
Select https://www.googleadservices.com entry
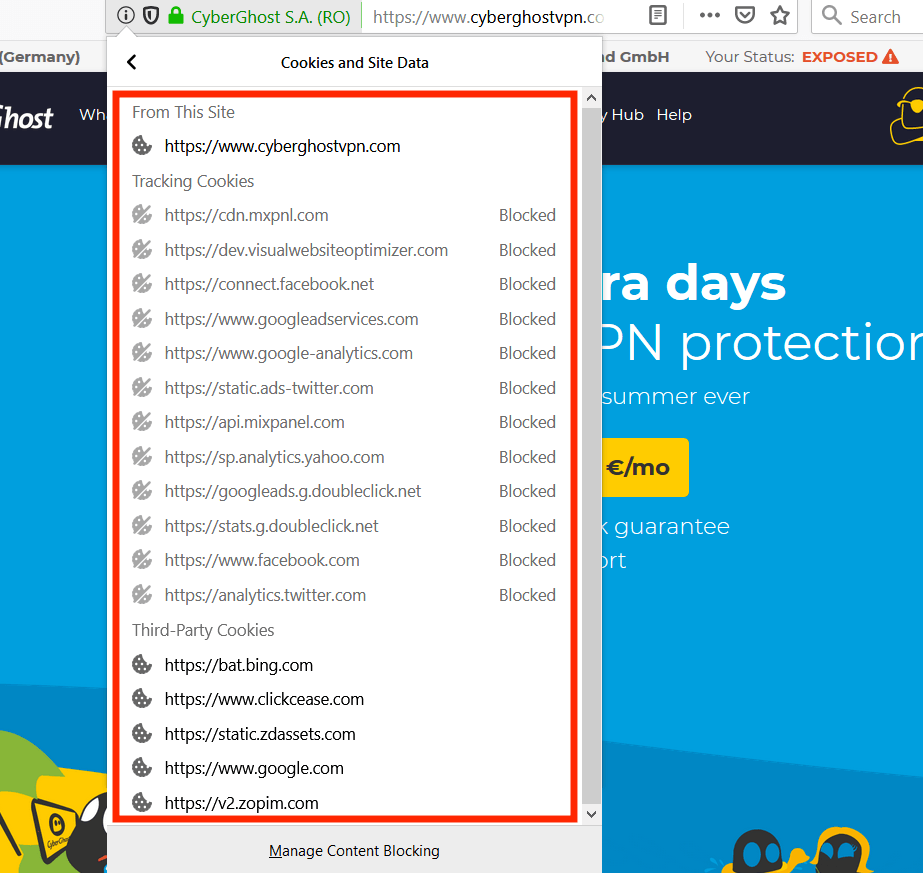(291, 319)
